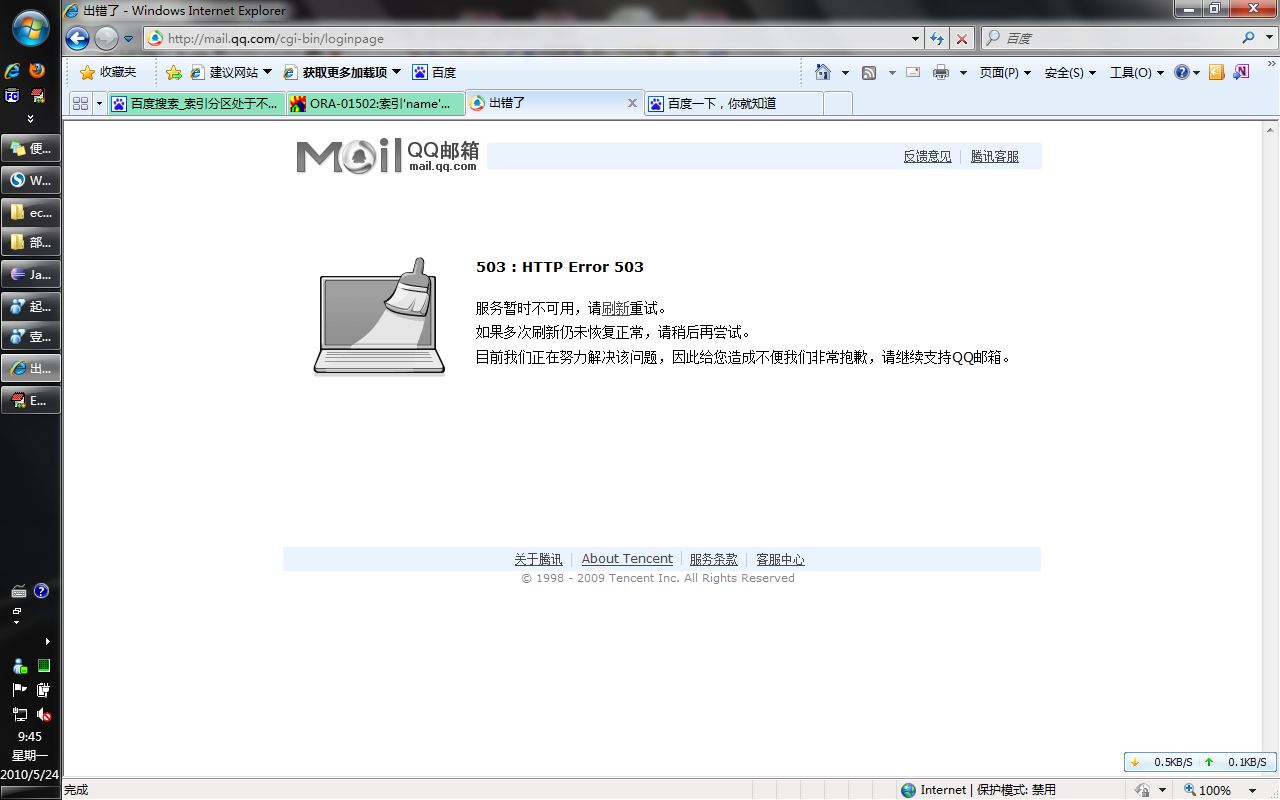Screen dimensions: 1280x800
Task: Close the 出错了 tab
Action: (x=632, y=103)
